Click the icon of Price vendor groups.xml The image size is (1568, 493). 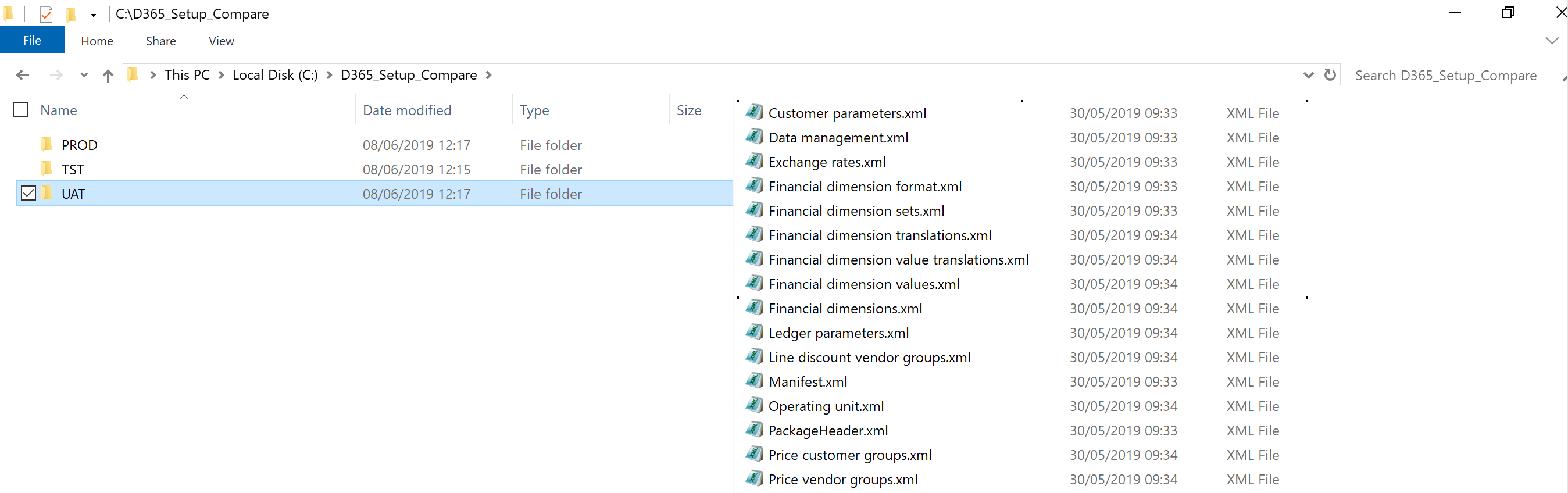[x=754, y=478]
